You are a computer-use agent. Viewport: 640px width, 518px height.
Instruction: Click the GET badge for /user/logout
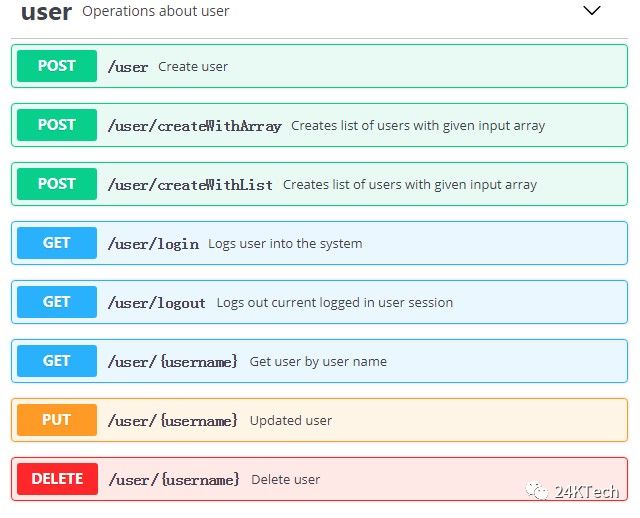(57, 302)
